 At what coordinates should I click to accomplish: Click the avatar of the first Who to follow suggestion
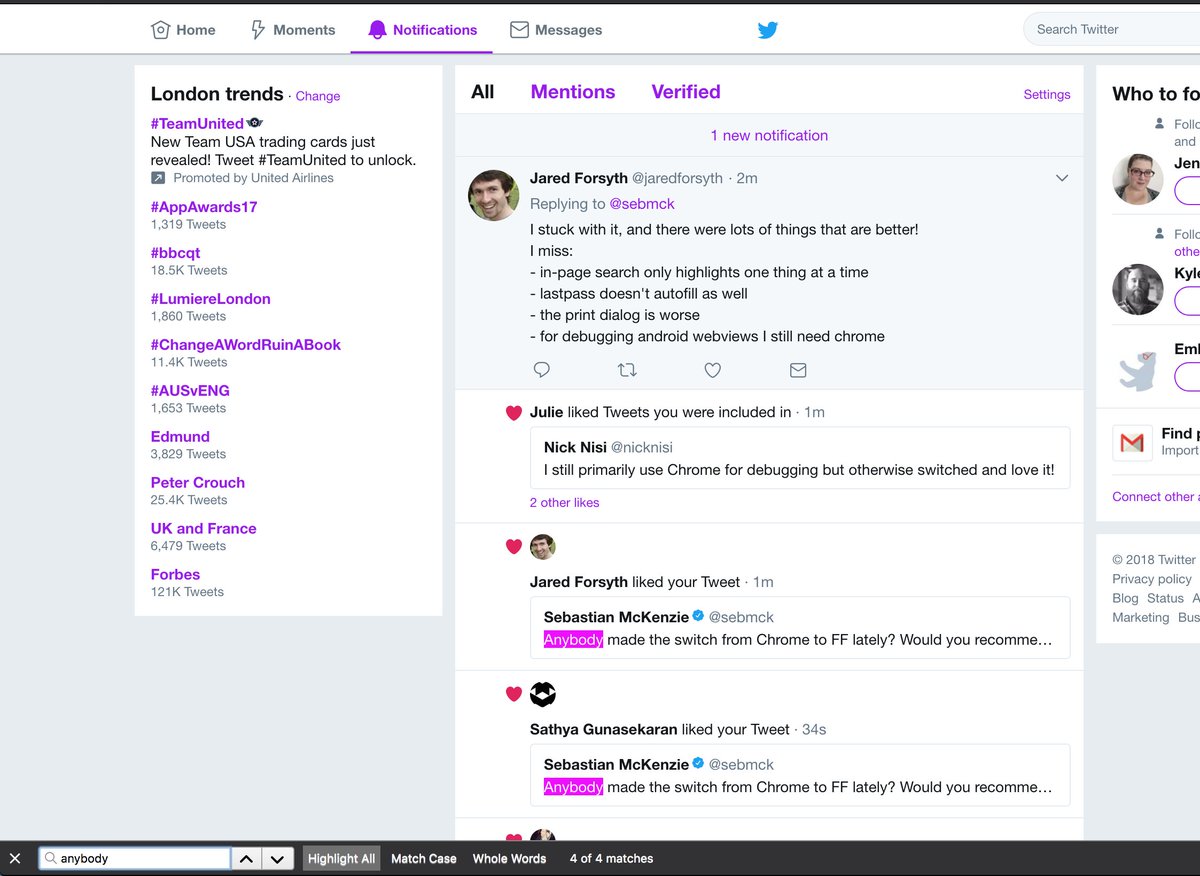(x=1138, y=179)
